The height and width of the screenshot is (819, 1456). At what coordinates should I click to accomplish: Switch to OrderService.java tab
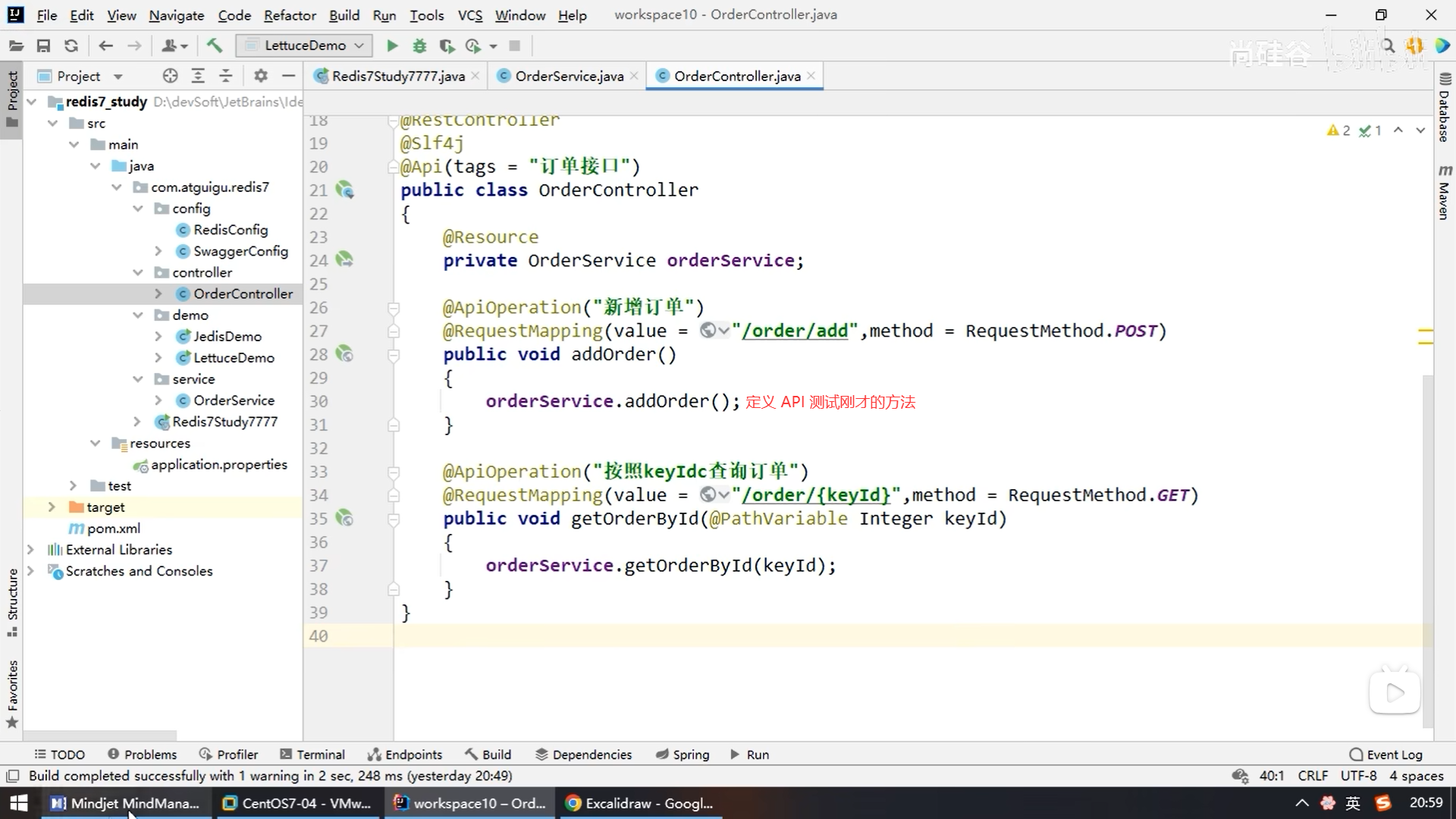coord(569,76)
